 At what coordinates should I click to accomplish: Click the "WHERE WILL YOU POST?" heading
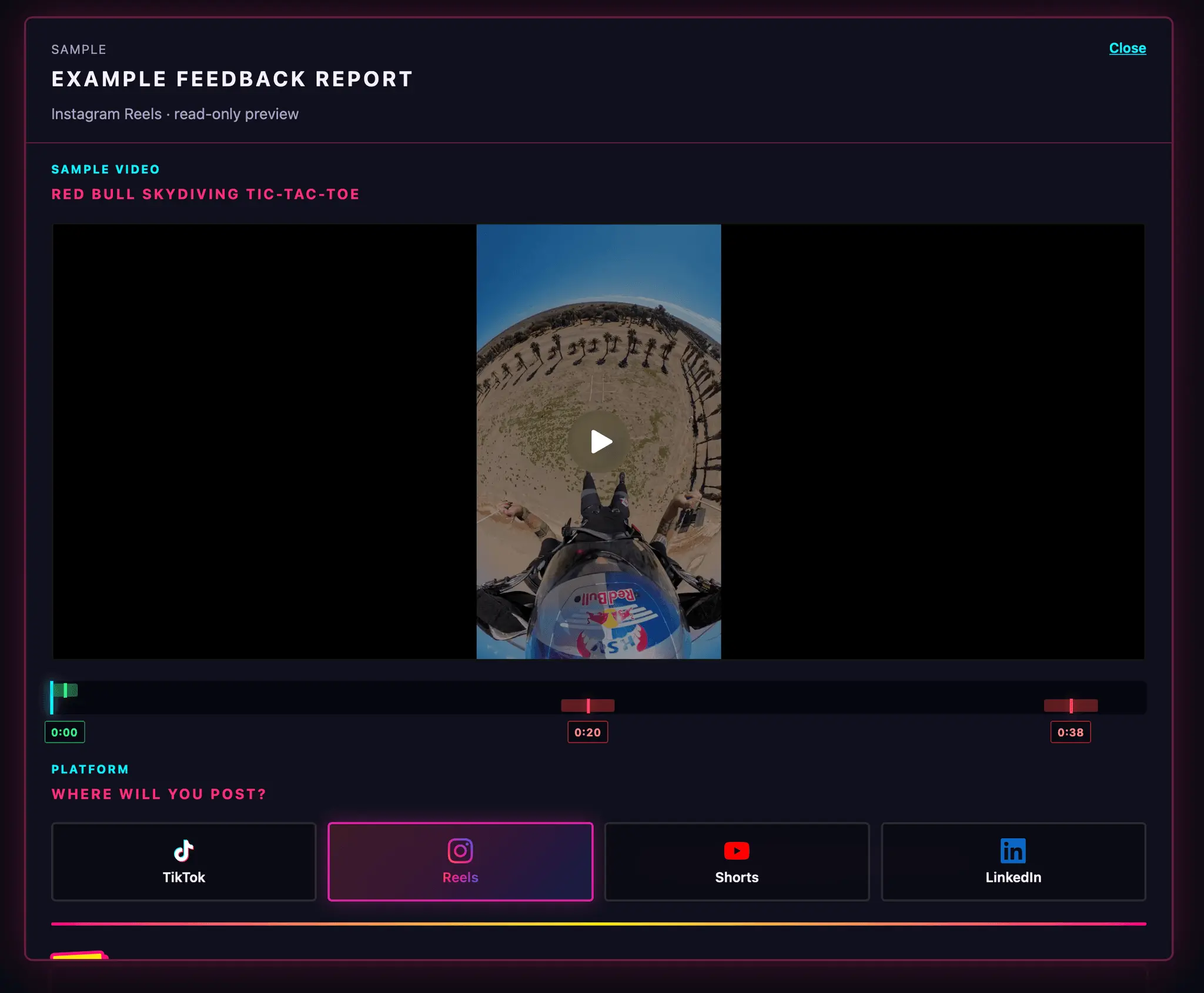click(159, 794)
